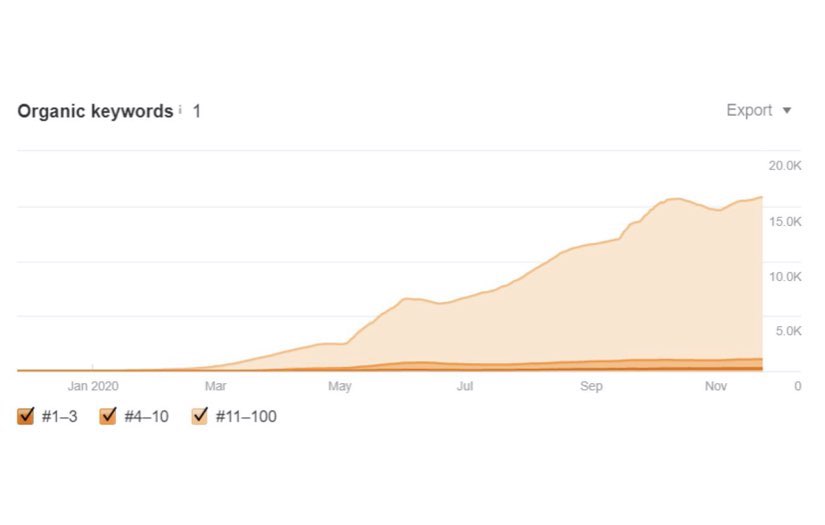Click the Sep label on the x-axis

click(591, 386)
